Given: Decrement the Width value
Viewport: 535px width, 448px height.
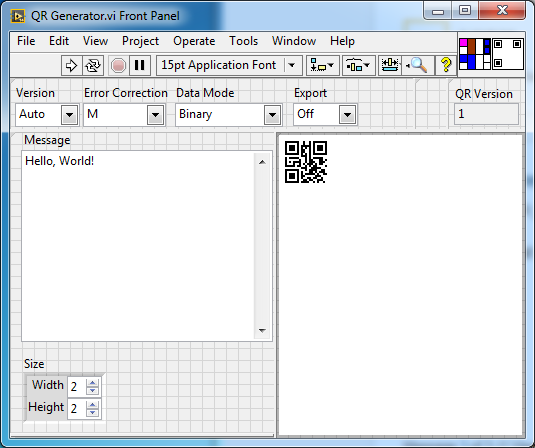Looking at the screenshot, I should click(x=92, y=391).
